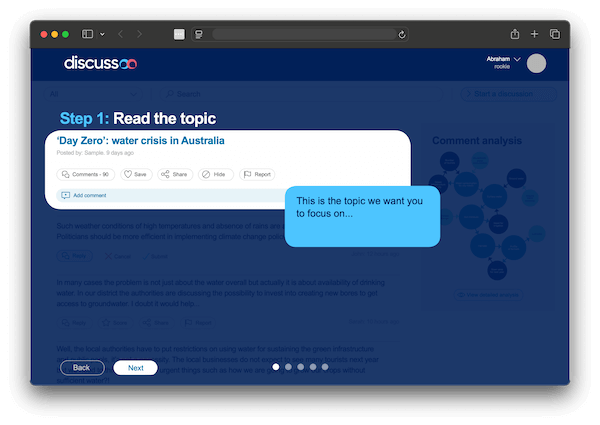Image resolution: width=600 pixels, height=425 pixels.
Task: Show Safari tab overview
Action: tap(555, 34)
